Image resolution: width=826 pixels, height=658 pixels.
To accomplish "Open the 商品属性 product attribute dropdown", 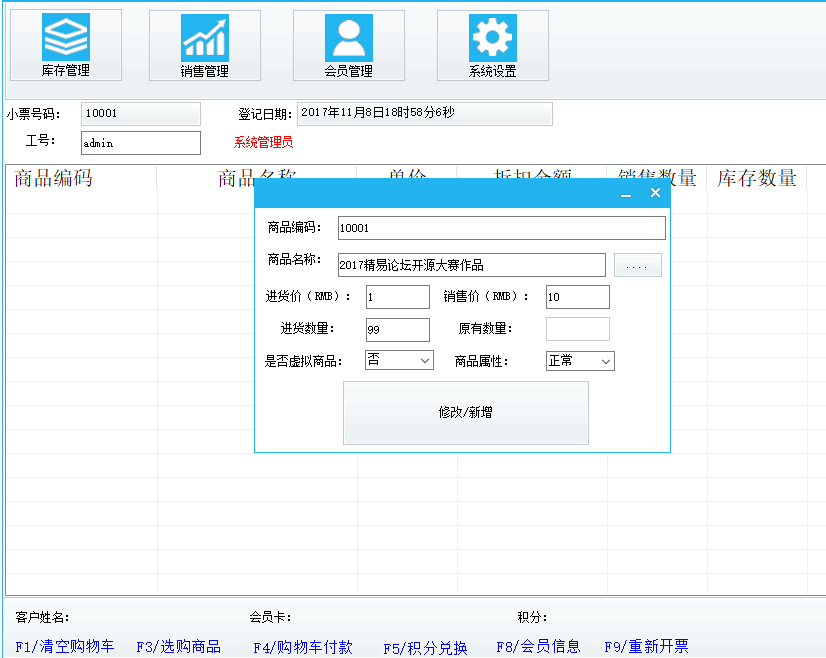I will 579,360.
